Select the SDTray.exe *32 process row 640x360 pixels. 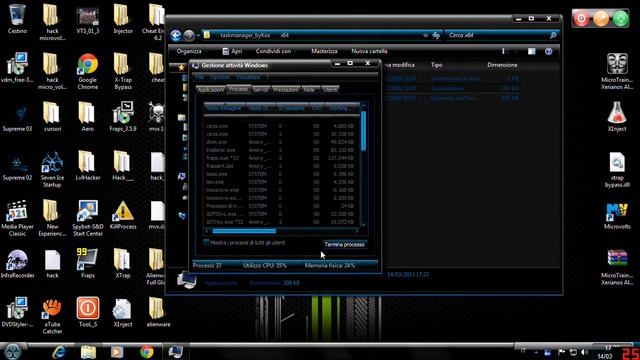(x=281, y=222)
